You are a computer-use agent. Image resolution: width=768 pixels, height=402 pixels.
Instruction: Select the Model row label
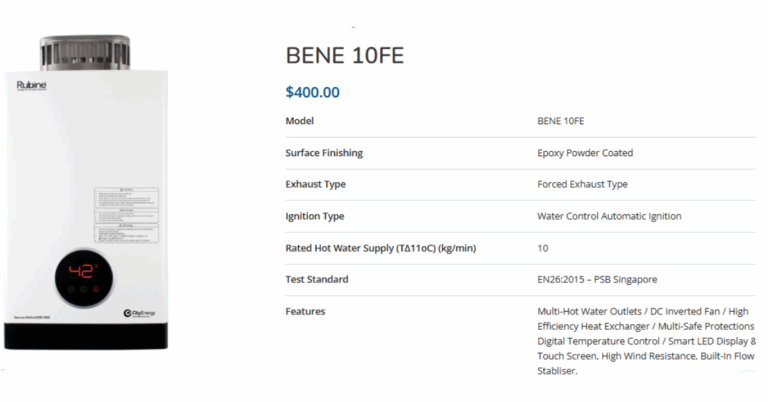pyautogui.click(x=300, y=121)
